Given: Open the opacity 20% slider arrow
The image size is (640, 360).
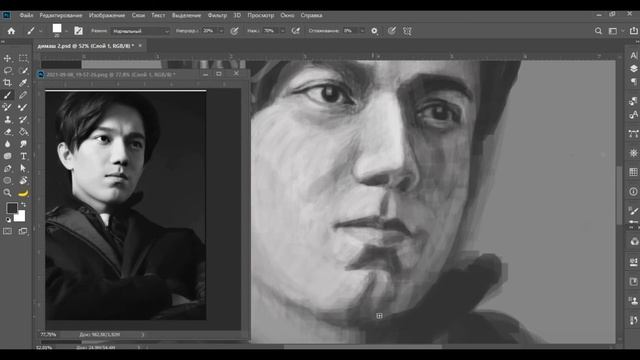Looking at the screenshot, I should click(x=221, y=31).
